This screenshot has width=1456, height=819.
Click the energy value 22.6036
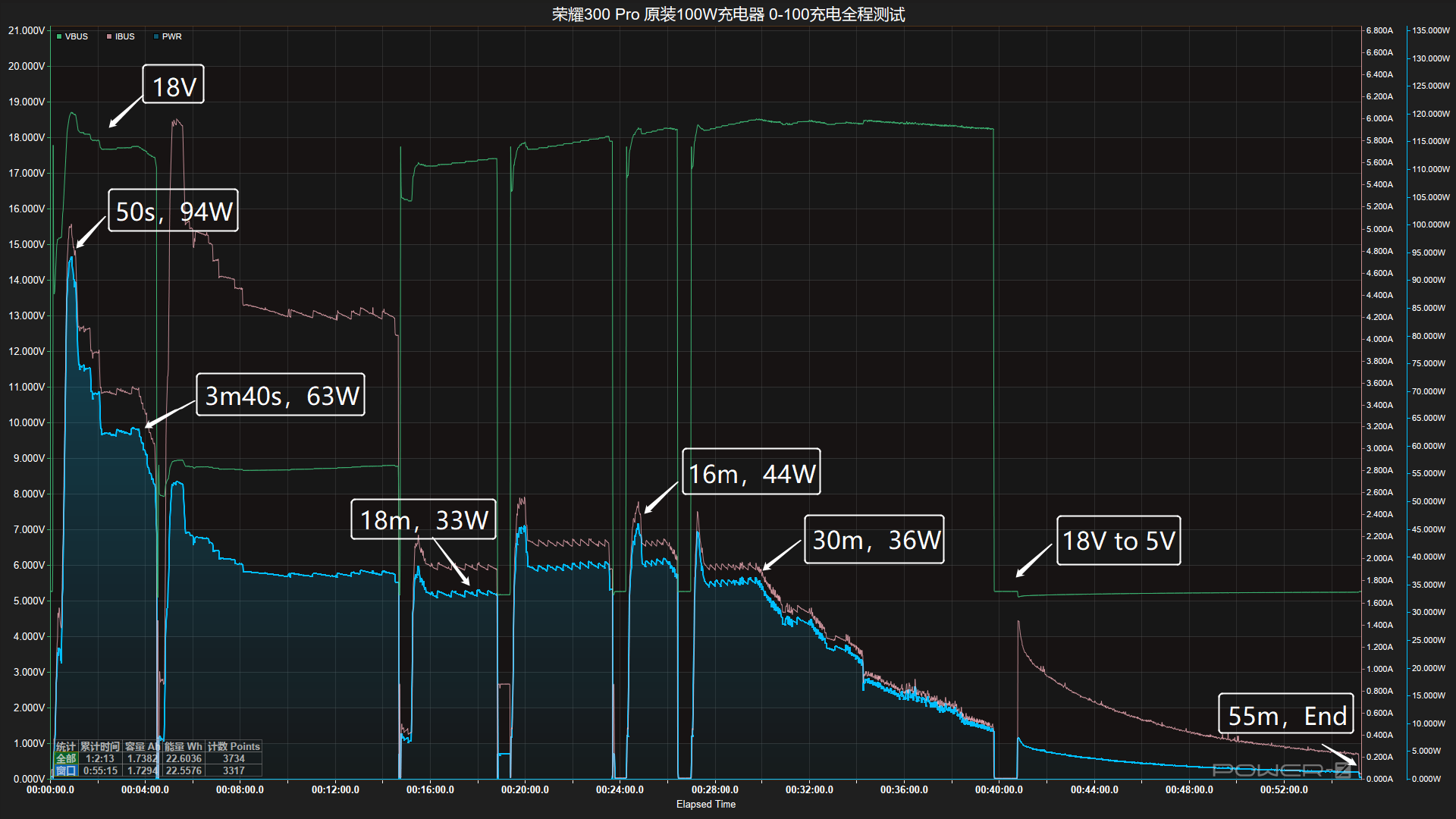pos(184,758)
